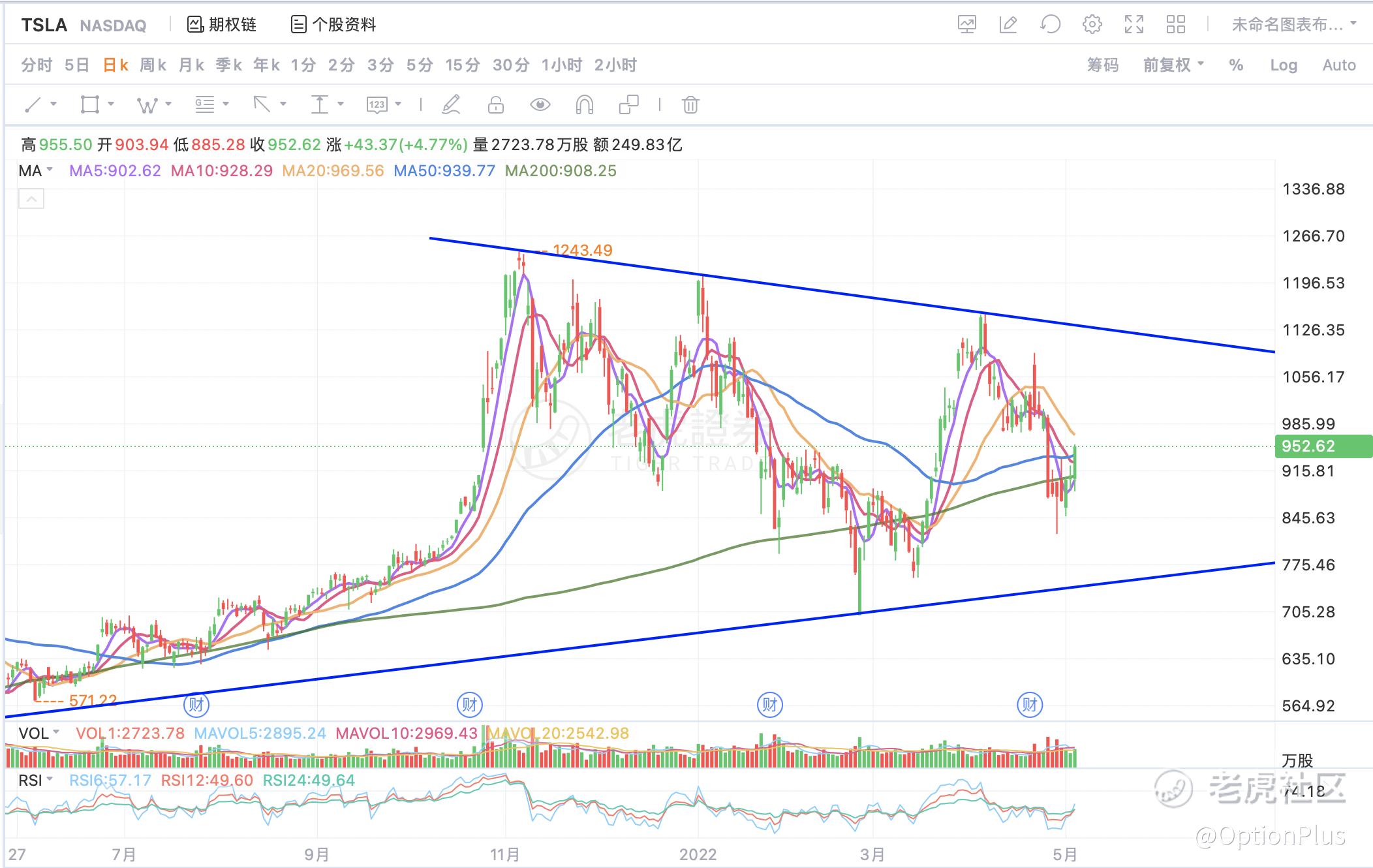Expand the 未命名图表布局 layout dropdown

pos(1294,25)
